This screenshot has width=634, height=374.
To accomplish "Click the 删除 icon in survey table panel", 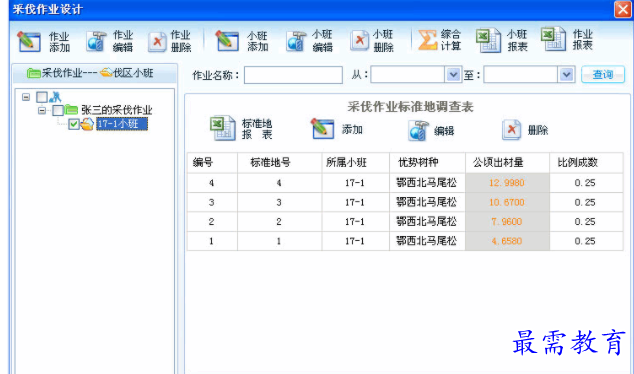I will click(511, 130).
